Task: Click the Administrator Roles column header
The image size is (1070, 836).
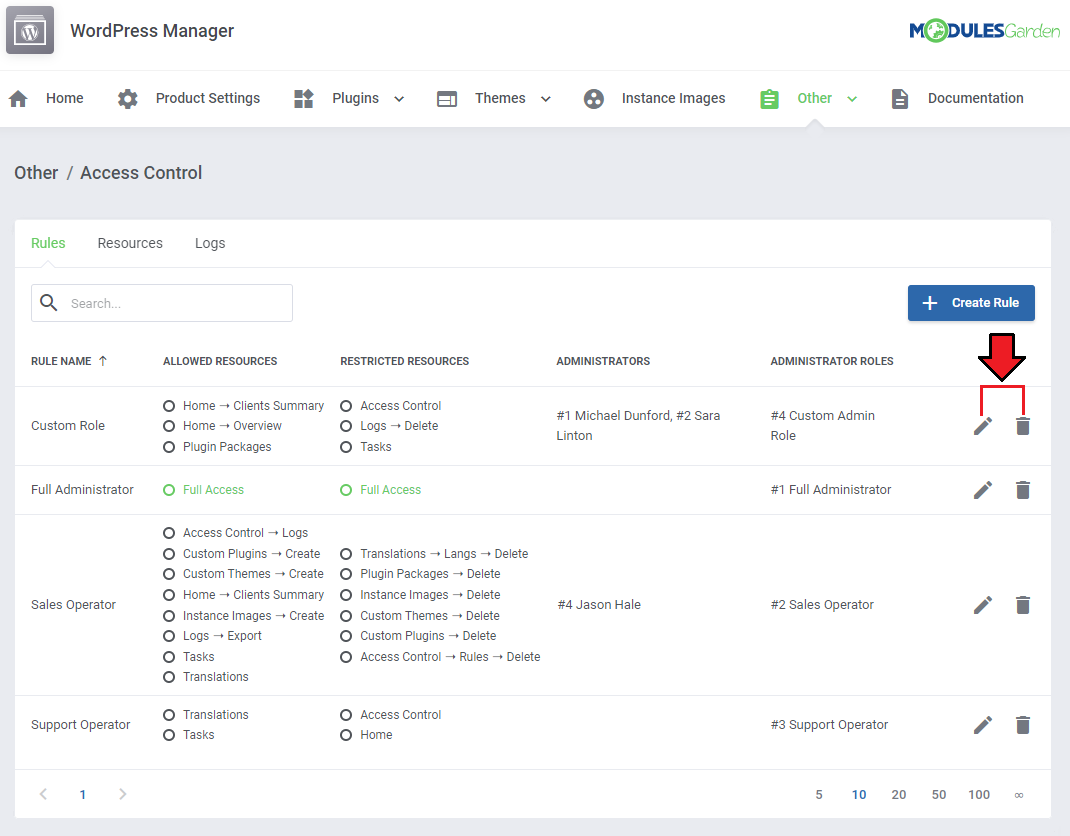Action: pyautogui.click(x=832, y=361)
